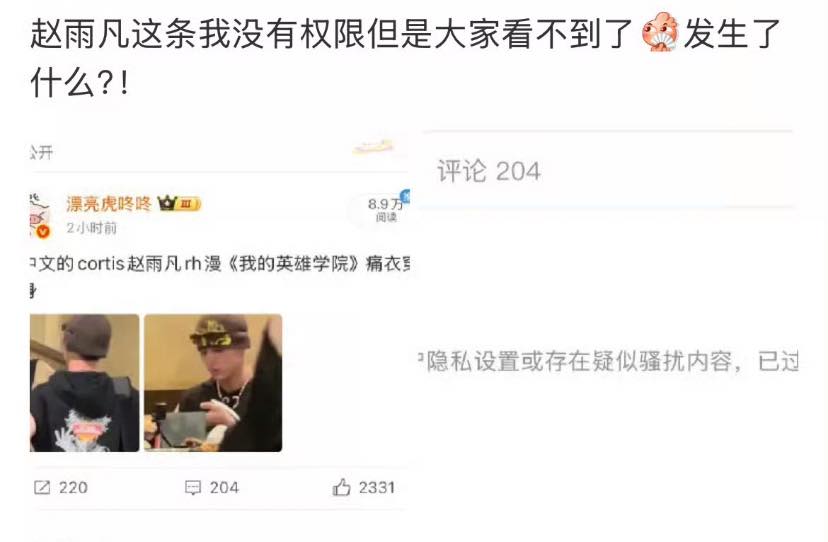This screenshot has width=828, height=542.
Task: Tap the repost icon beside 220
Action: coord(42,487)
